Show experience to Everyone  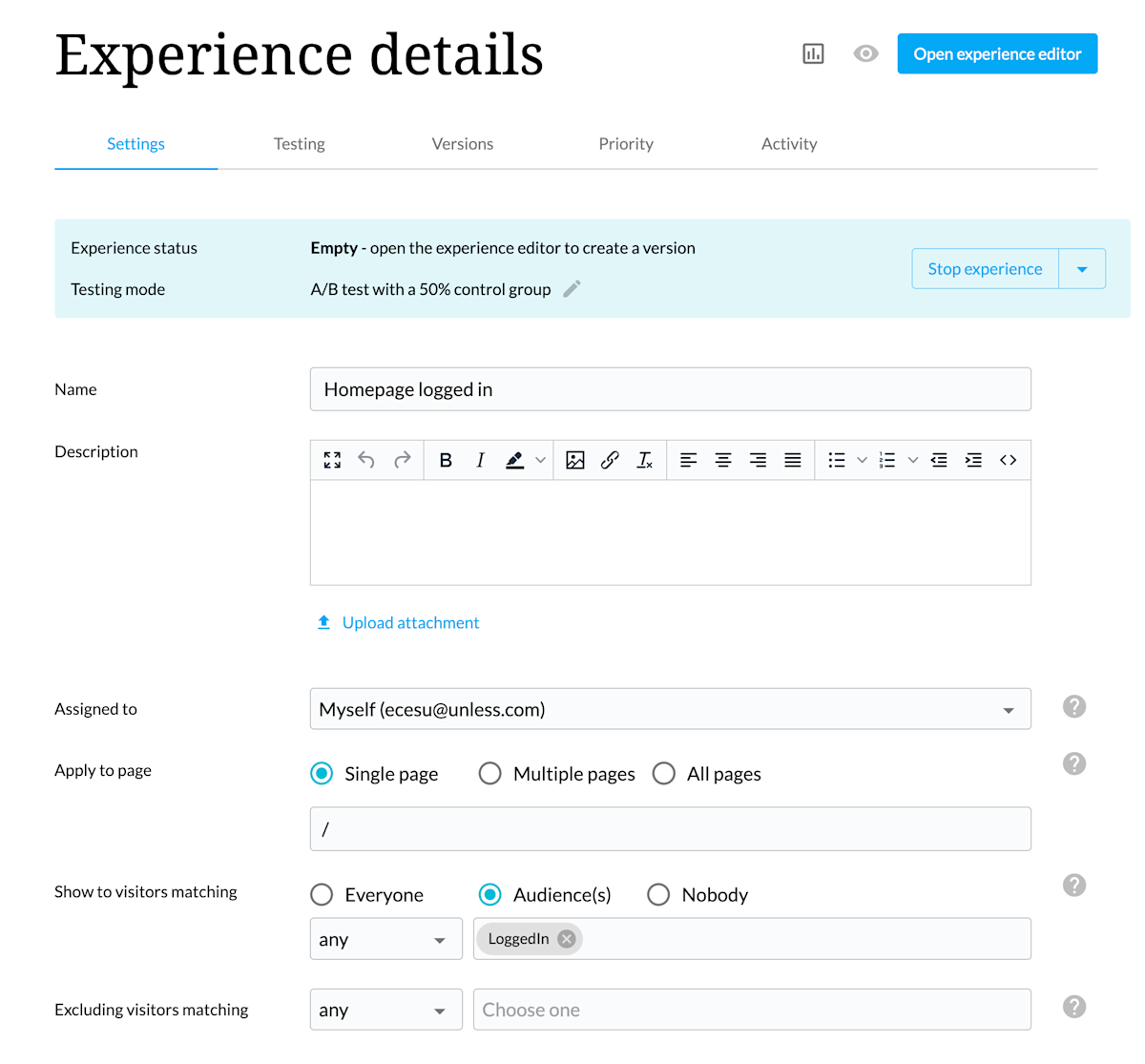tap(322, 894)
